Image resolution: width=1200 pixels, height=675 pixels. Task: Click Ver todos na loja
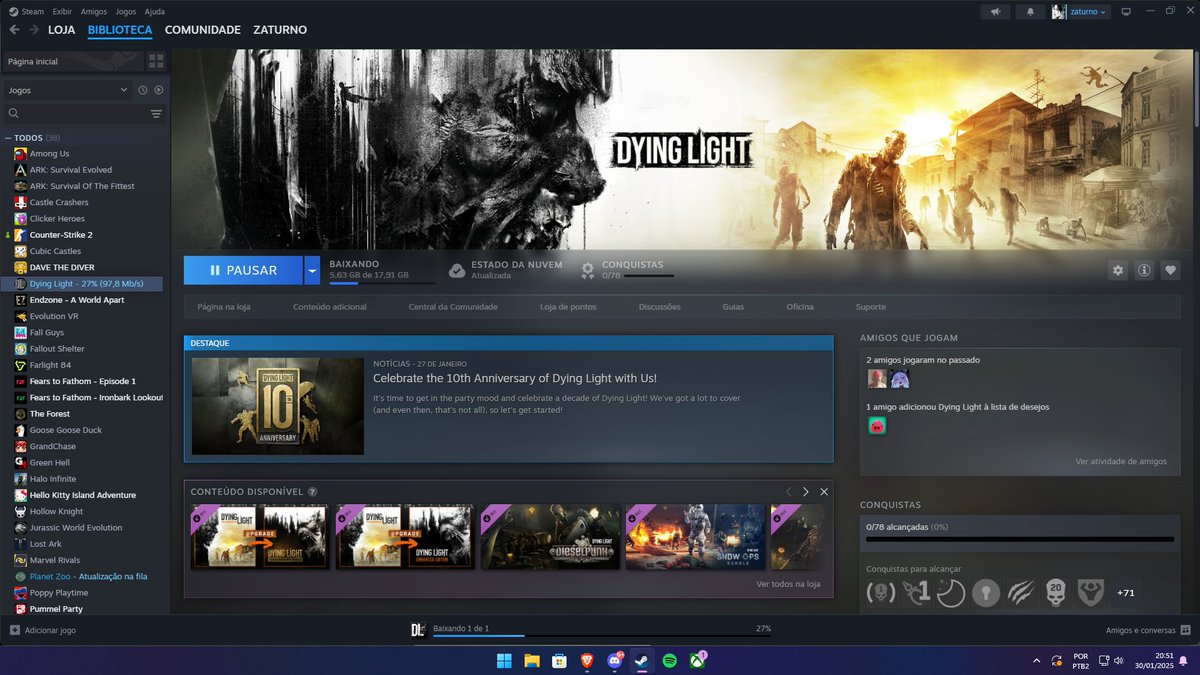(788, 584)
